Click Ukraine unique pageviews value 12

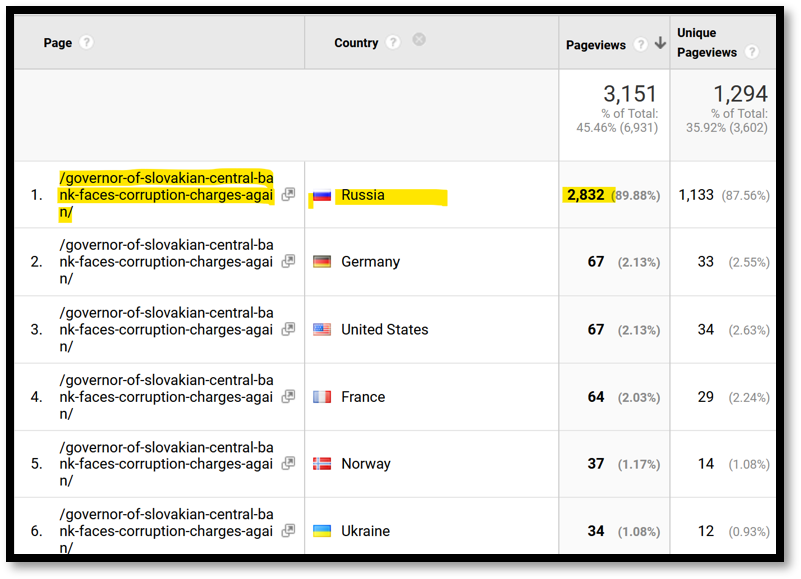click(705, 531)
